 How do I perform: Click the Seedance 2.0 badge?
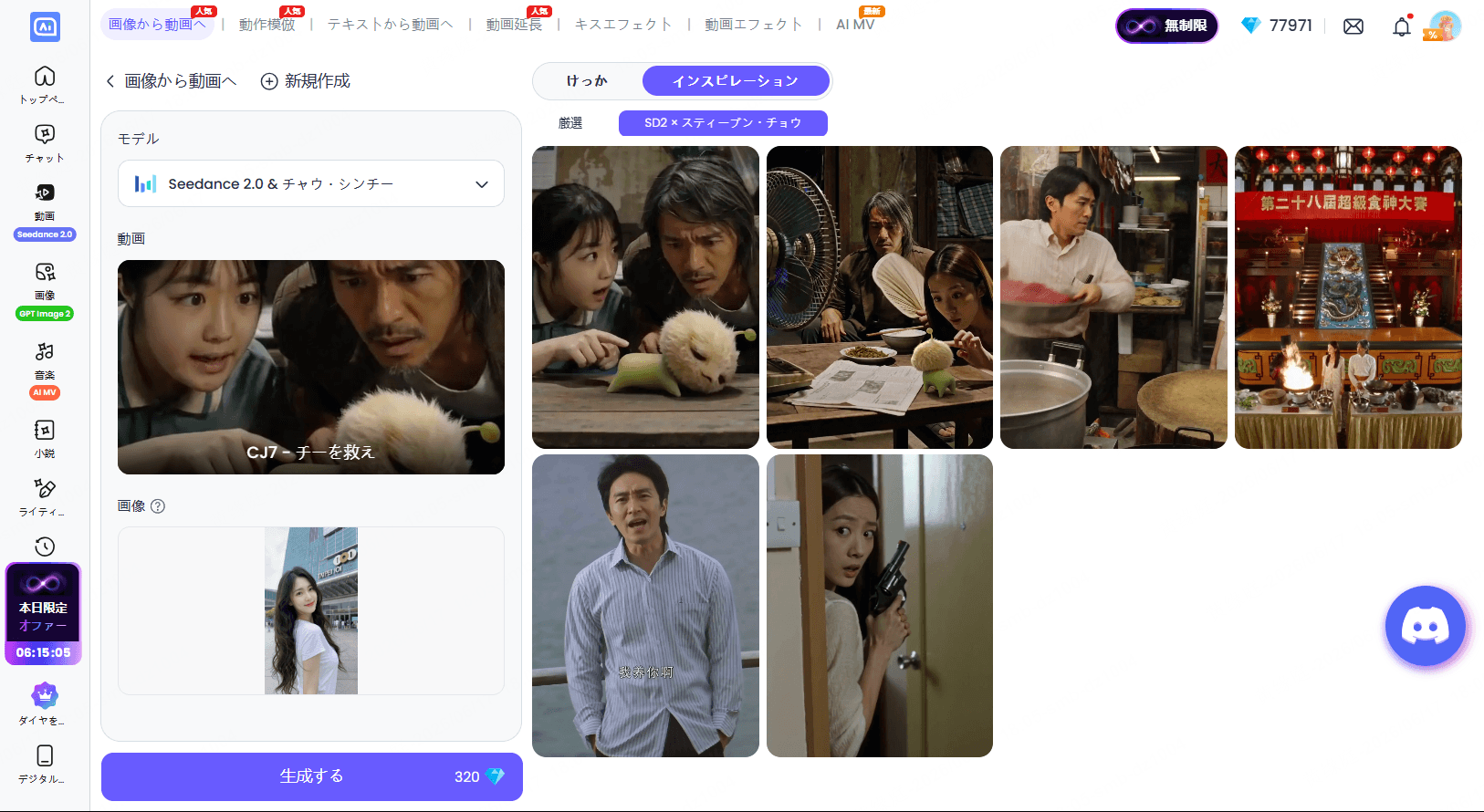coord(45,234)
